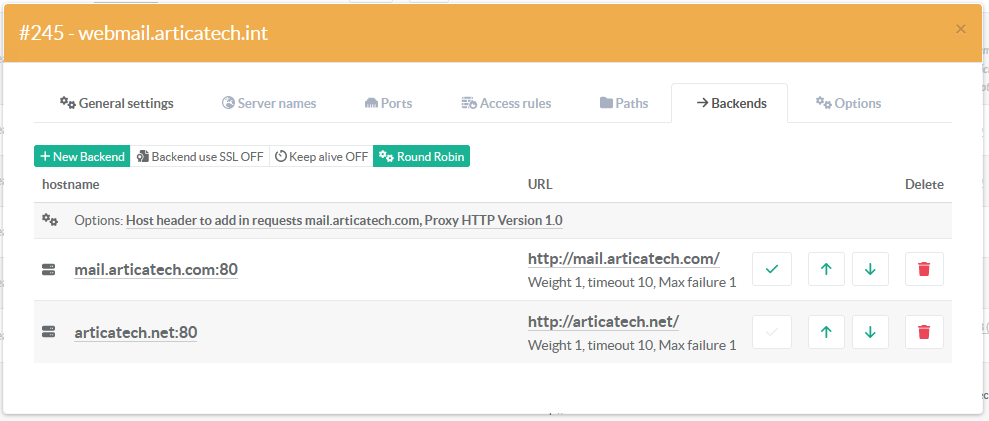Viewport: 989px width, 421px height.
Task: Delete the articatech.net:80 backend
Action: [924, 332]
